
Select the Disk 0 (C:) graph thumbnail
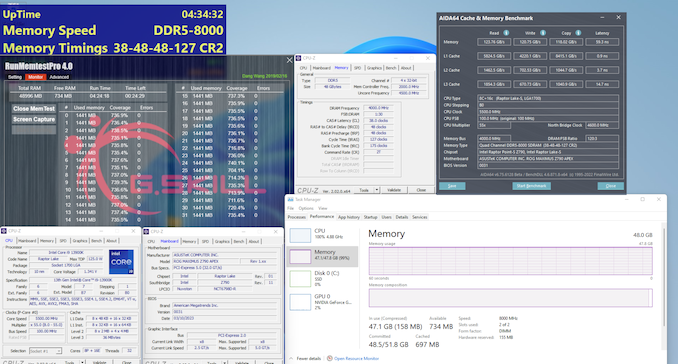coord(300,278)
